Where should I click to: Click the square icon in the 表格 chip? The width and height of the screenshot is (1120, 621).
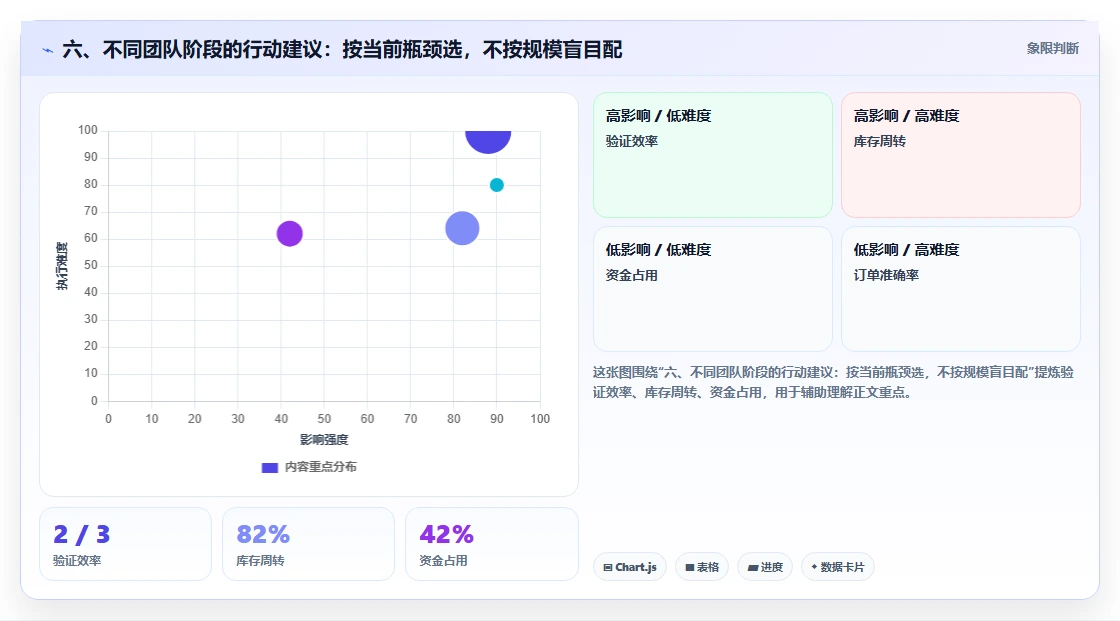pos(690,567)
